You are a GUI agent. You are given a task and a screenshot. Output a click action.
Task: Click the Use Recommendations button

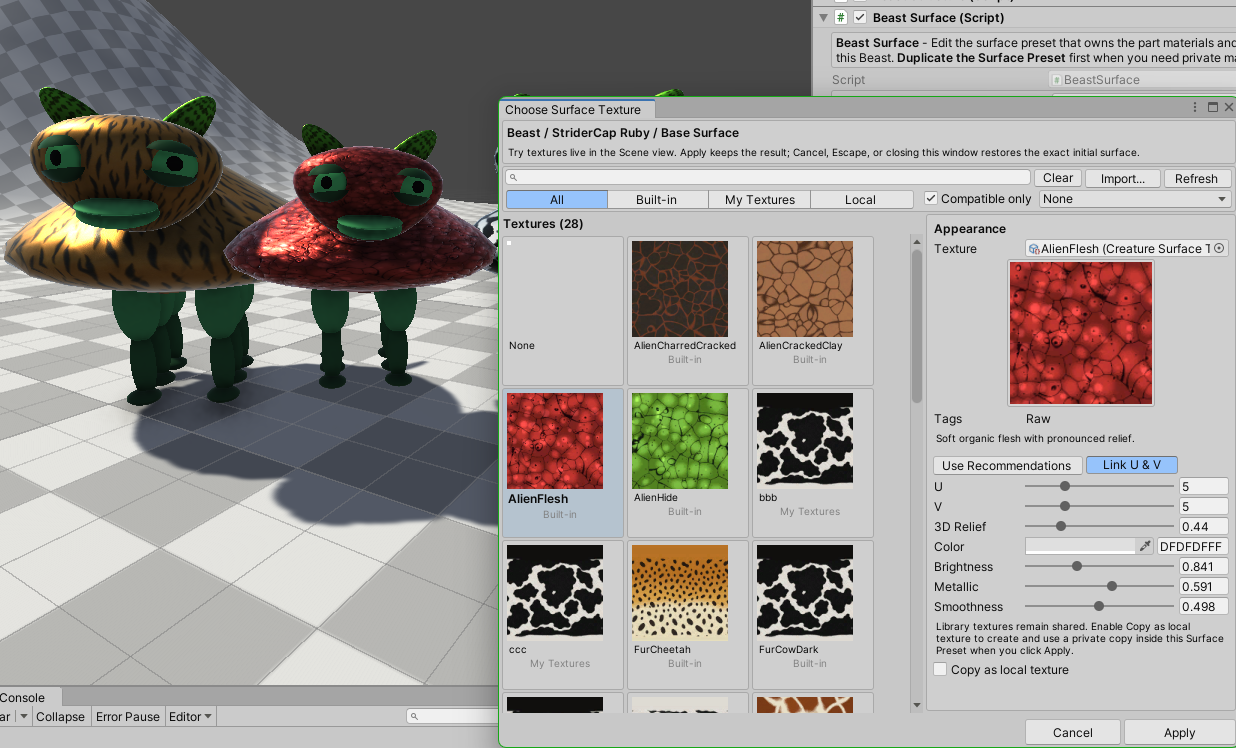(1007, 465)
